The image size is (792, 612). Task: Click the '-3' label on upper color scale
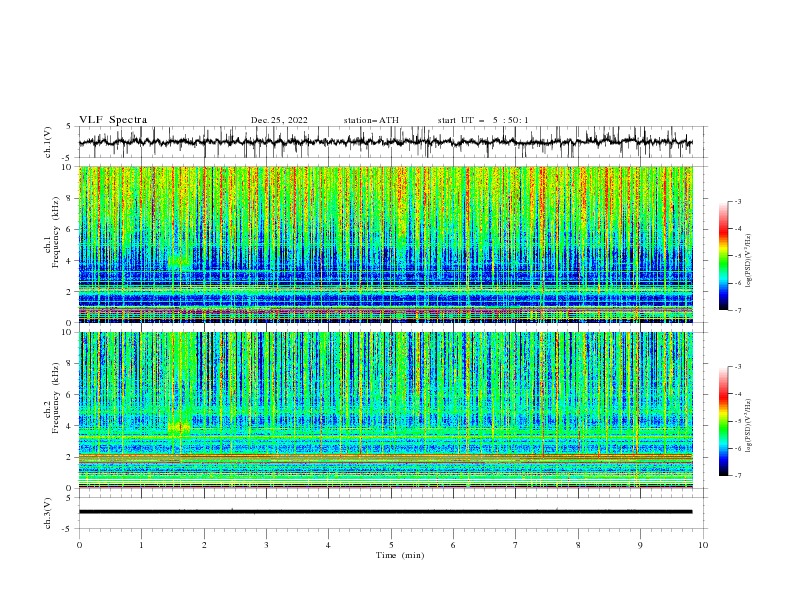click(737, 201)
